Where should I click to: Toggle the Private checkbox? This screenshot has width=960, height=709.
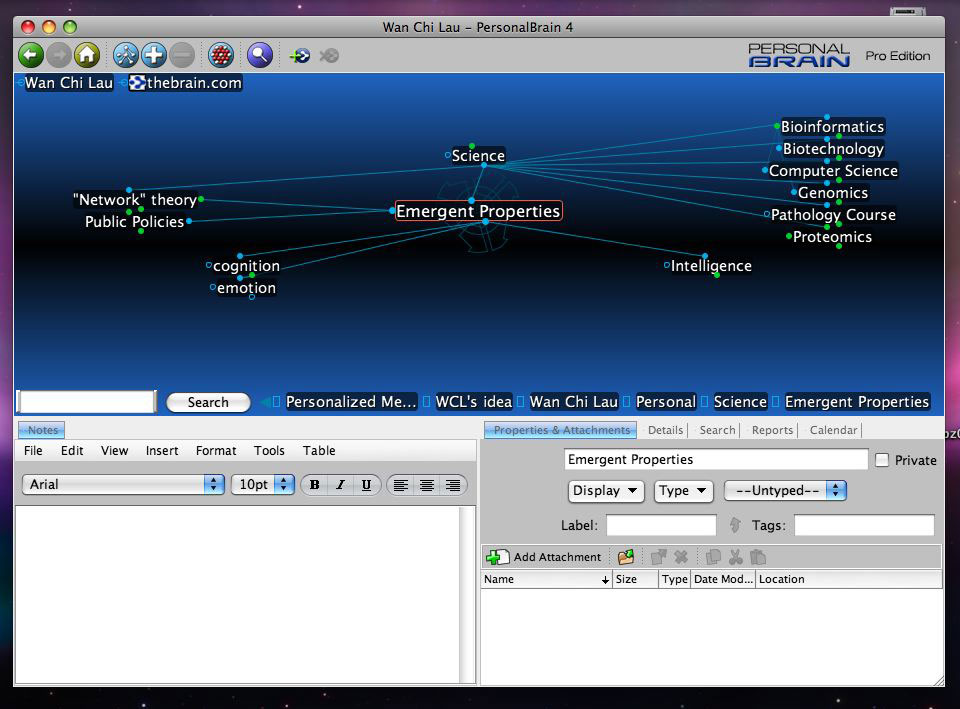882,460
